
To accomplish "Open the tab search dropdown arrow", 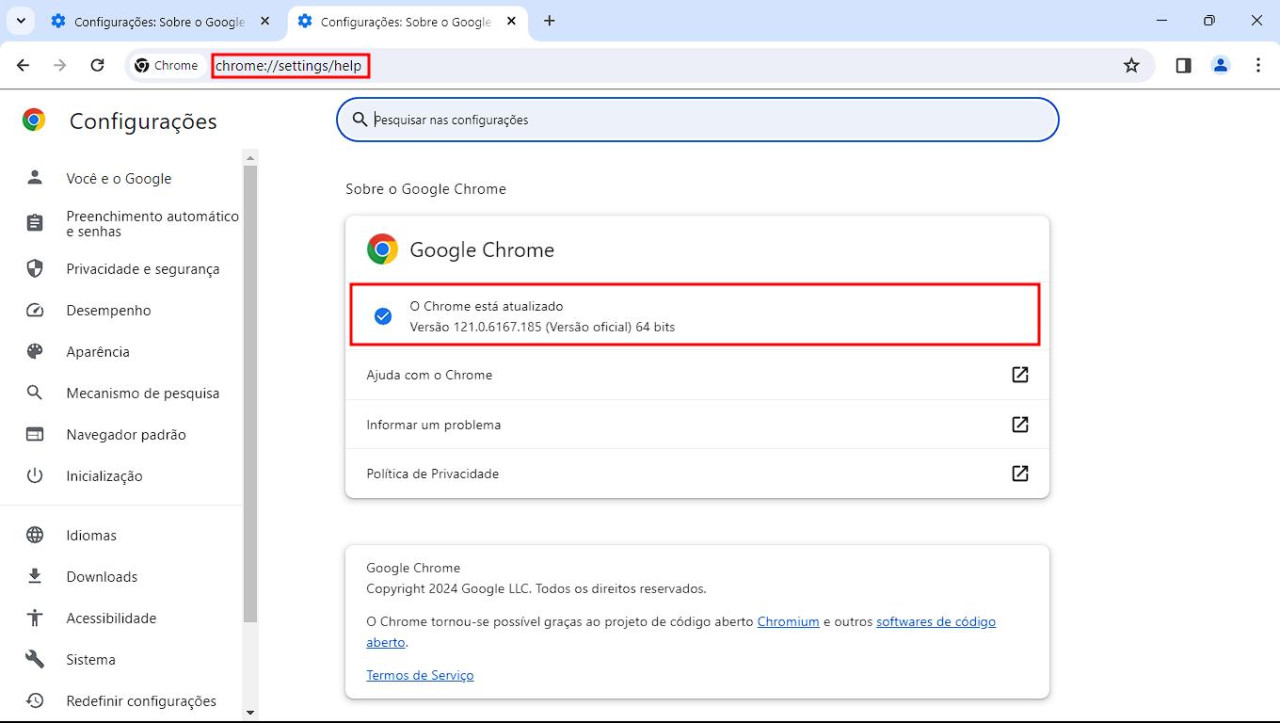I will (20, 21).
